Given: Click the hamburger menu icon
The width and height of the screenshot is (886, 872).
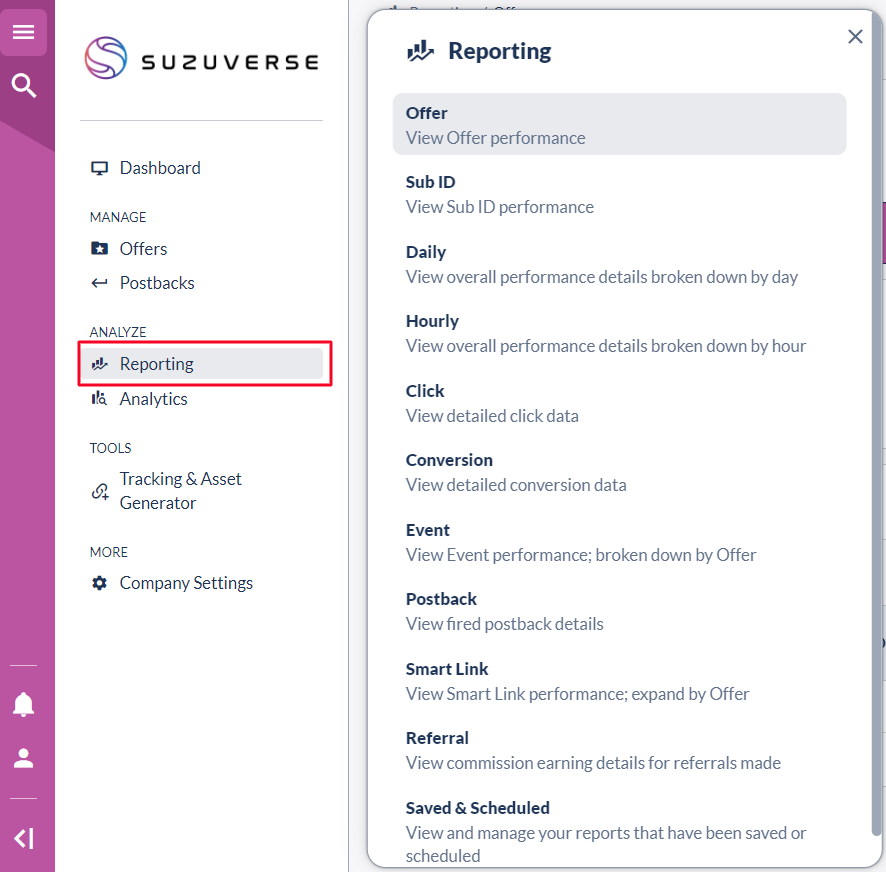Looking at the screenshot, I should [23, 33].
